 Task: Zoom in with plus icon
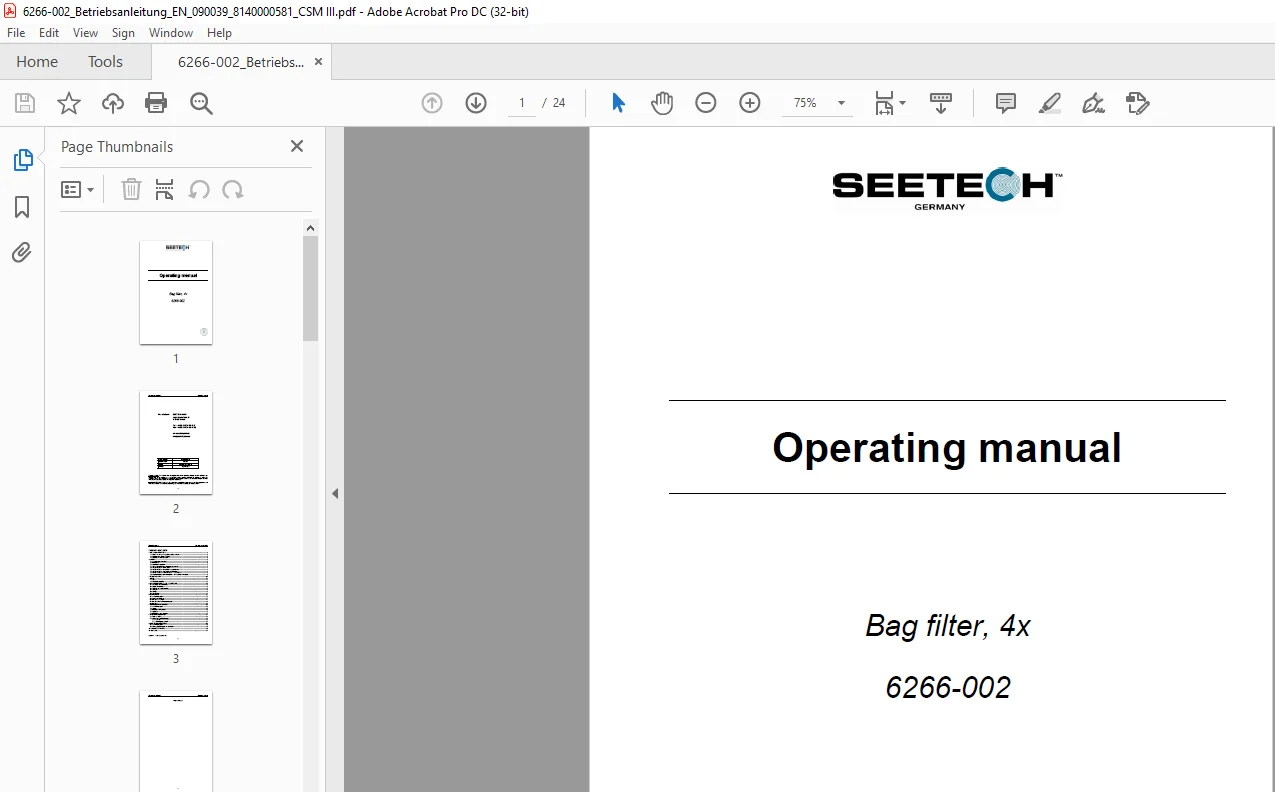coord(750,103)
